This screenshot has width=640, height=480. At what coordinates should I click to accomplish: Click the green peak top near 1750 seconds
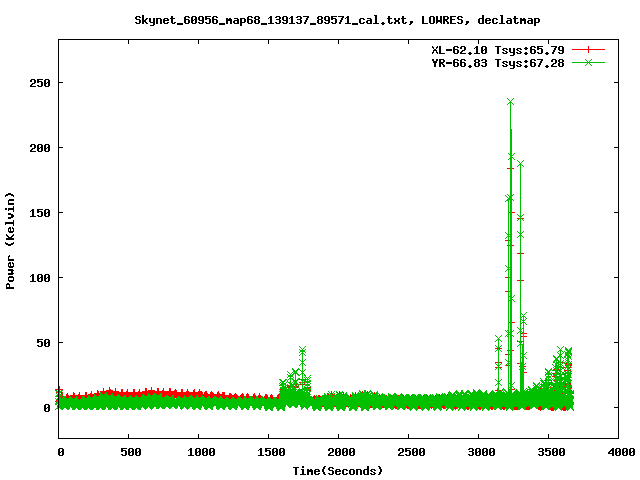click(302, 350)
